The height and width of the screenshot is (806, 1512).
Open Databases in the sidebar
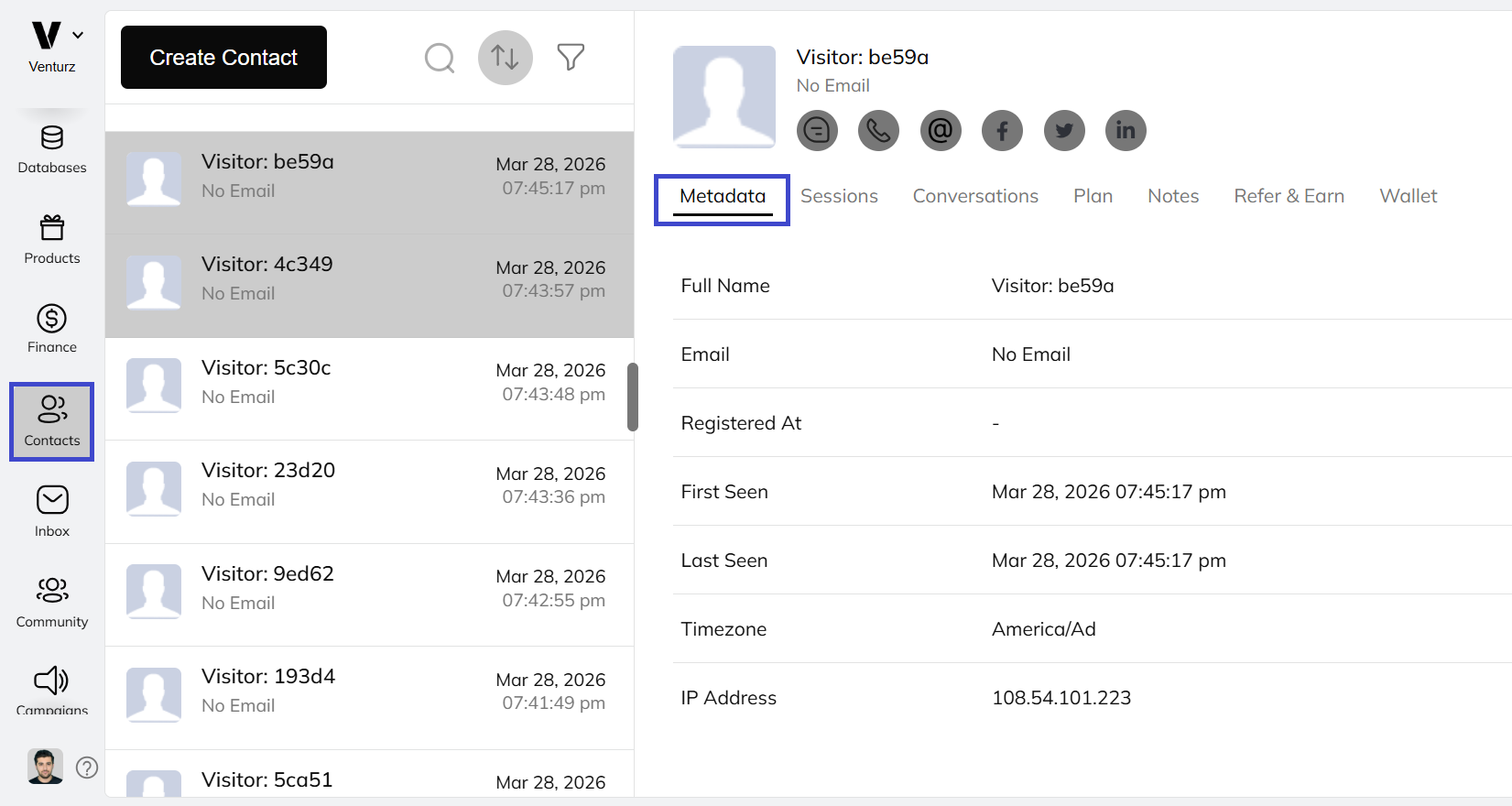(52, 149)
